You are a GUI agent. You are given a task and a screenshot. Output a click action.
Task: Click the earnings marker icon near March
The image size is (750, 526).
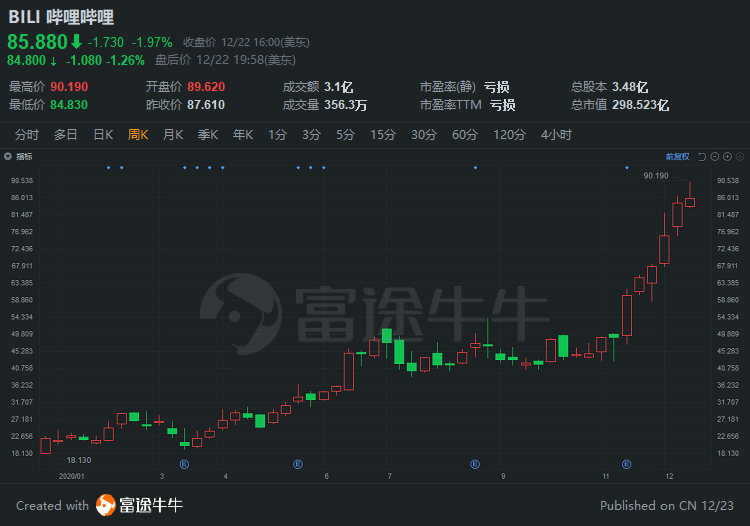(x=185, y=463)
